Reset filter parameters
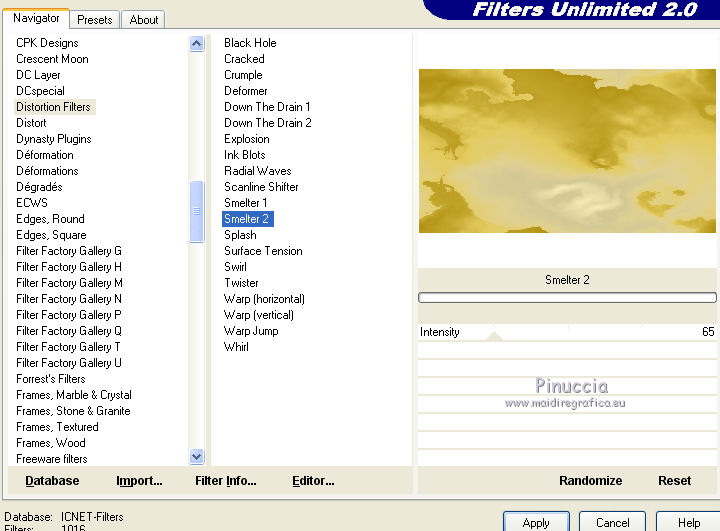The image size is (720, 531). tap(674, 480)
